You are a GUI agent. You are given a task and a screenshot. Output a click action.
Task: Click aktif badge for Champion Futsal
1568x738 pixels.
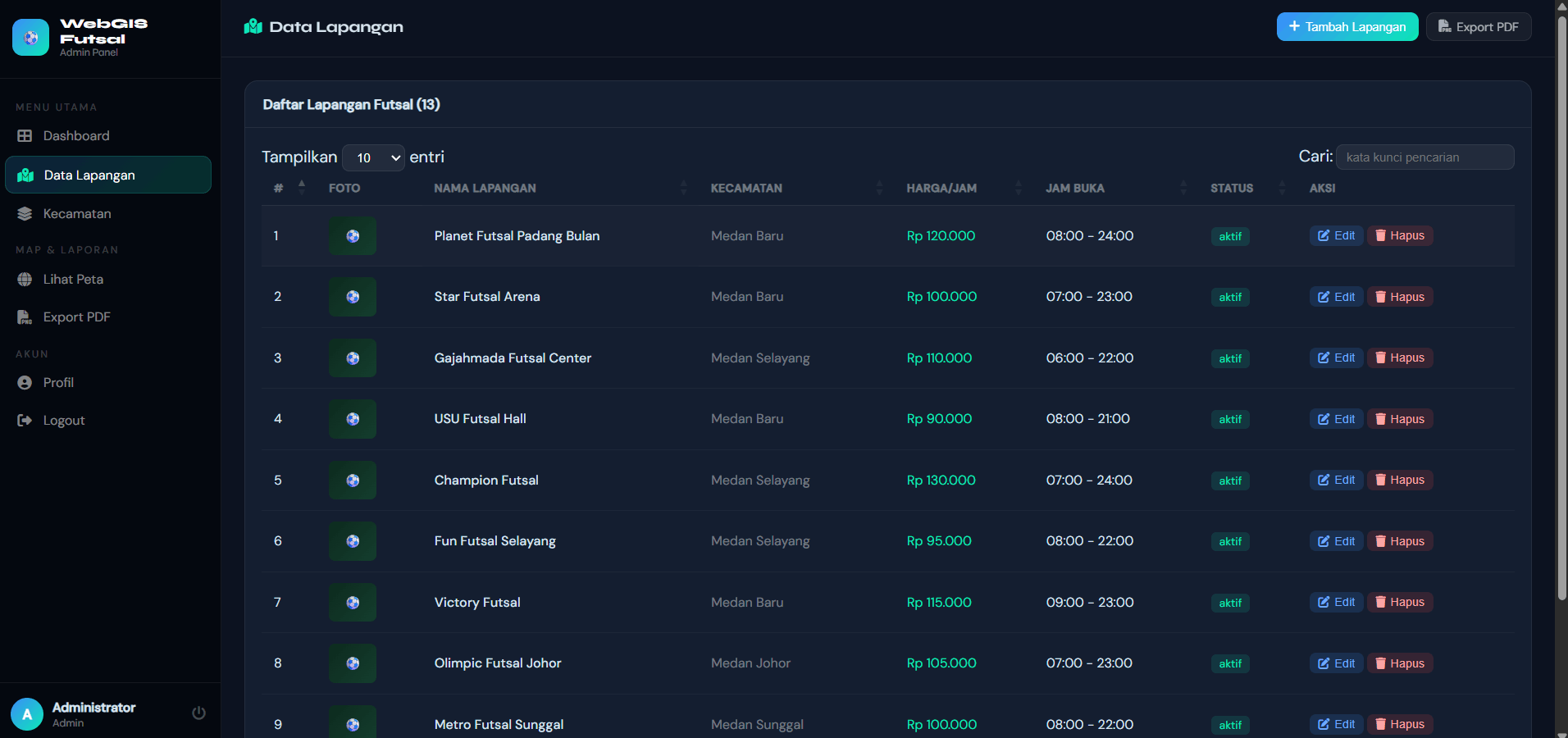pyautogui.click(x=1230, y=481)
